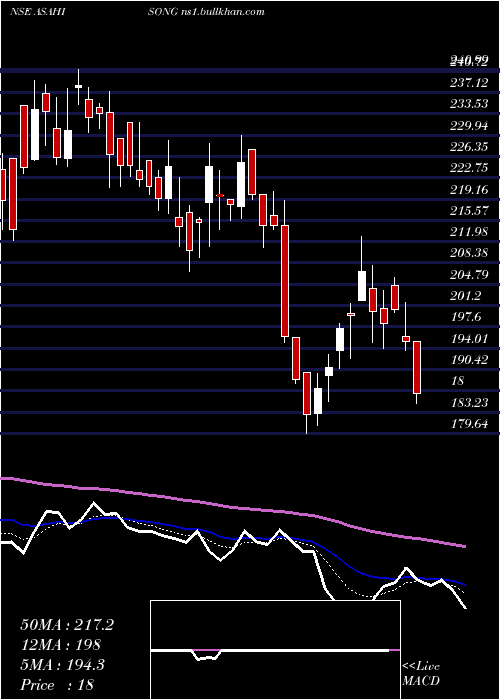500x700 pixels.
Task: Click the 'NSE ASAHI' ticker label
Action: click(38, 12)
